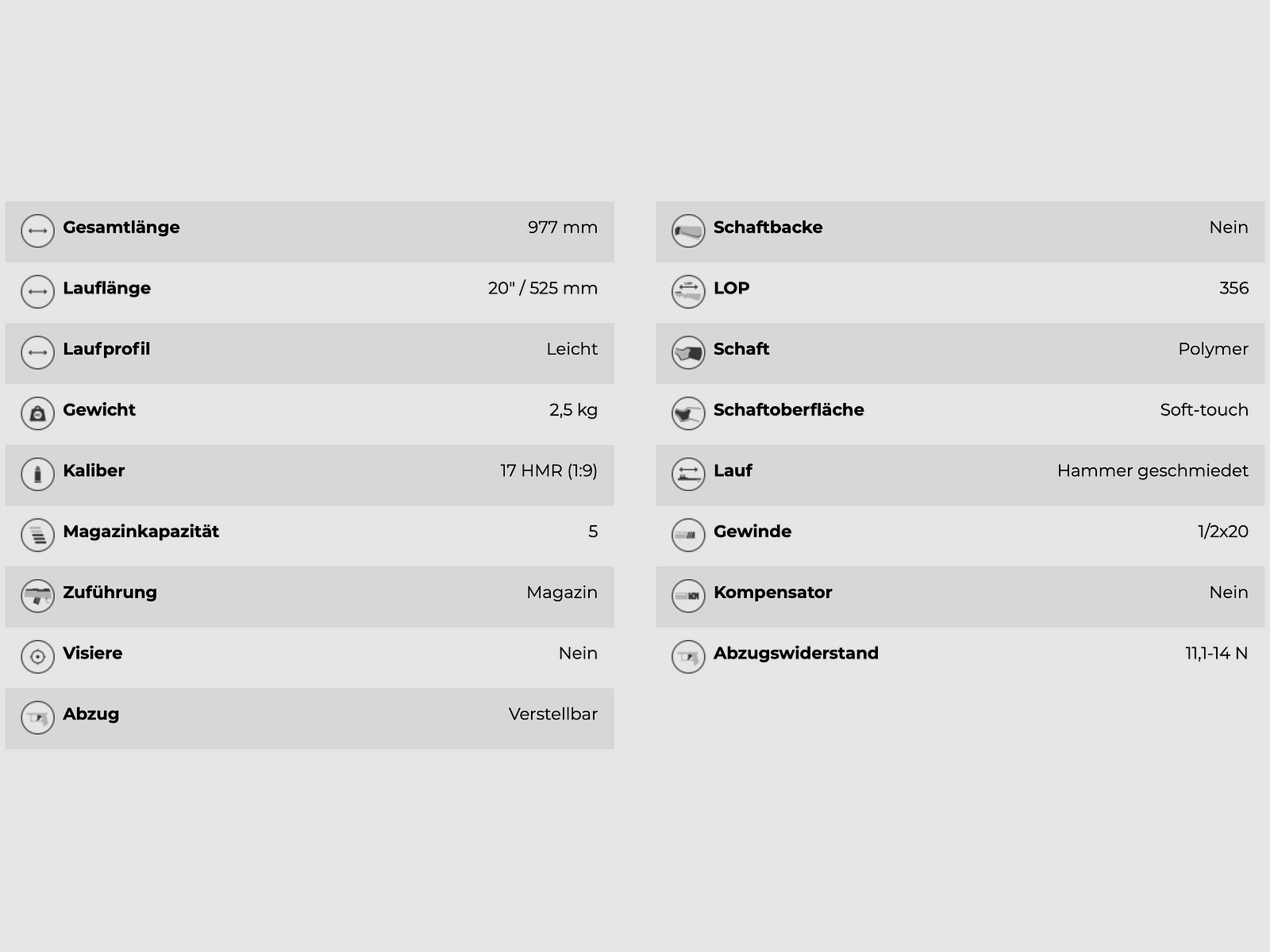Click the Verstellbar trigger value

coord(552,714)
